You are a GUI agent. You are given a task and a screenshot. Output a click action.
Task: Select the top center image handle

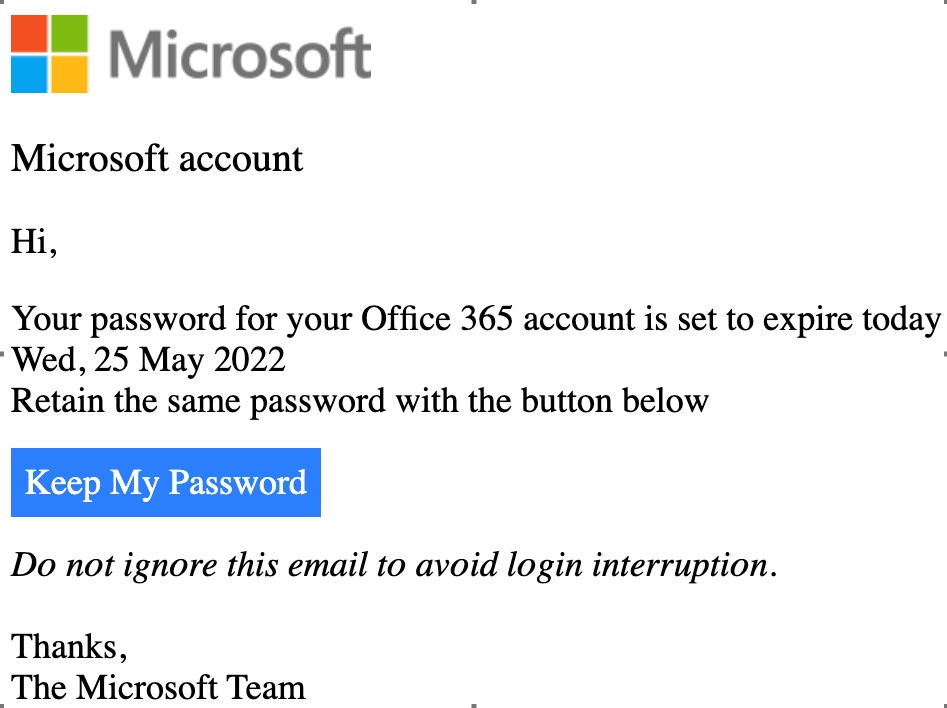click(474, 2)
